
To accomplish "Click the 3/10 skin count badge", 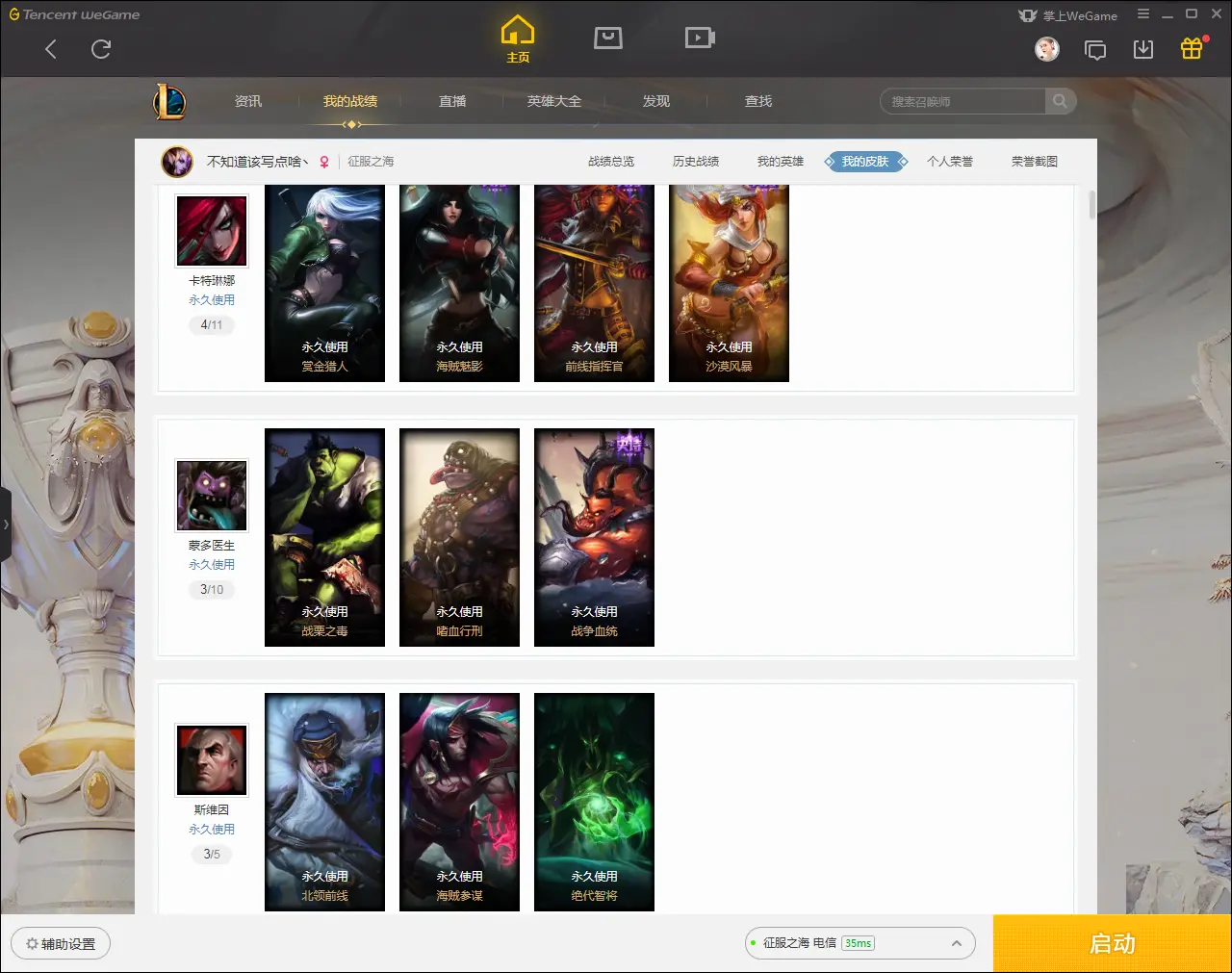I will click(212, 590).
